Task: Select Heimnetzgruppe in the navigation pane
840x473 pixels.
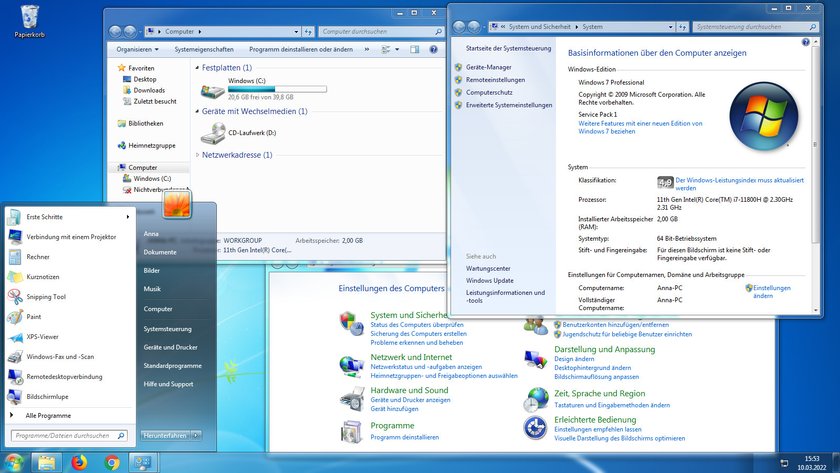Action: (x=152, y=146)
